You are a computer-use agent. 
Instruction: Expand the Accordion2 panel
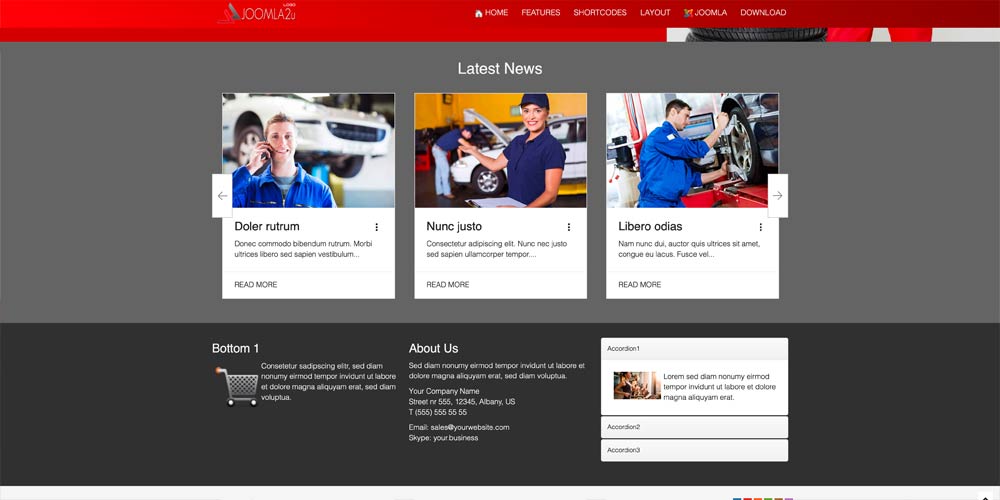tap(694, 427)
